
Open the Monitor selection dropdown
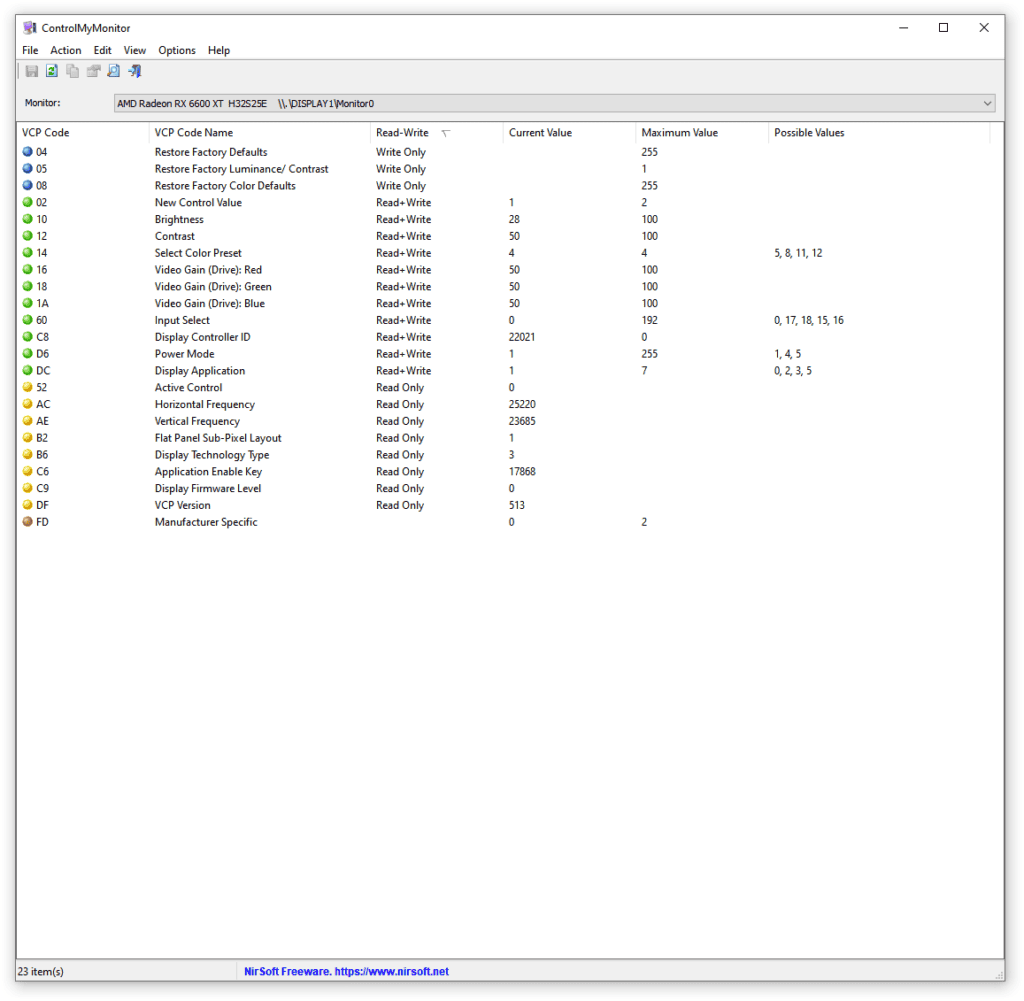pyautogui.click(x=988, y=103)
